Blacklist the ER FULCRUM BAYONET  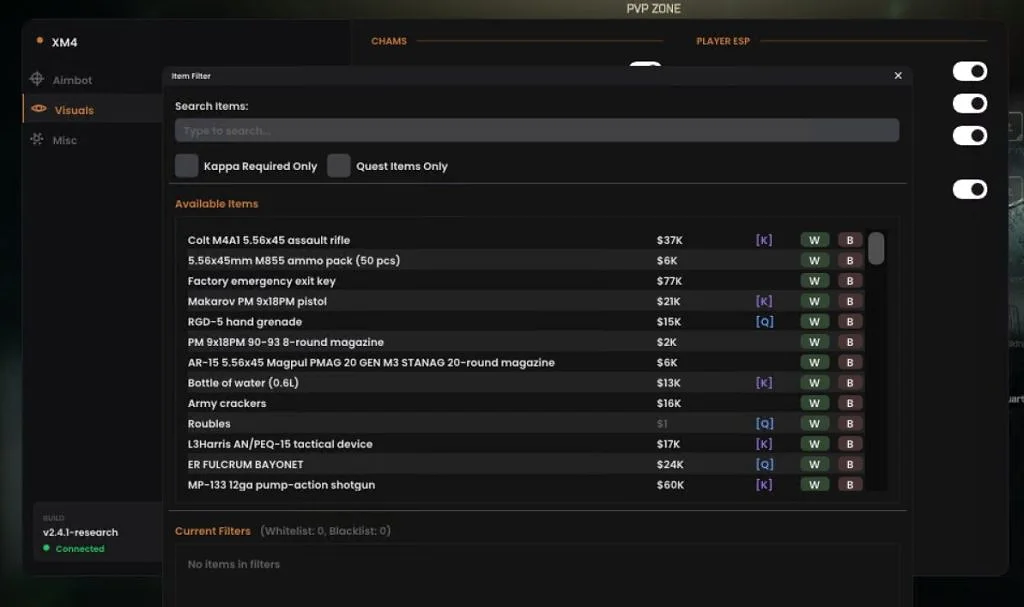[850, 464]
